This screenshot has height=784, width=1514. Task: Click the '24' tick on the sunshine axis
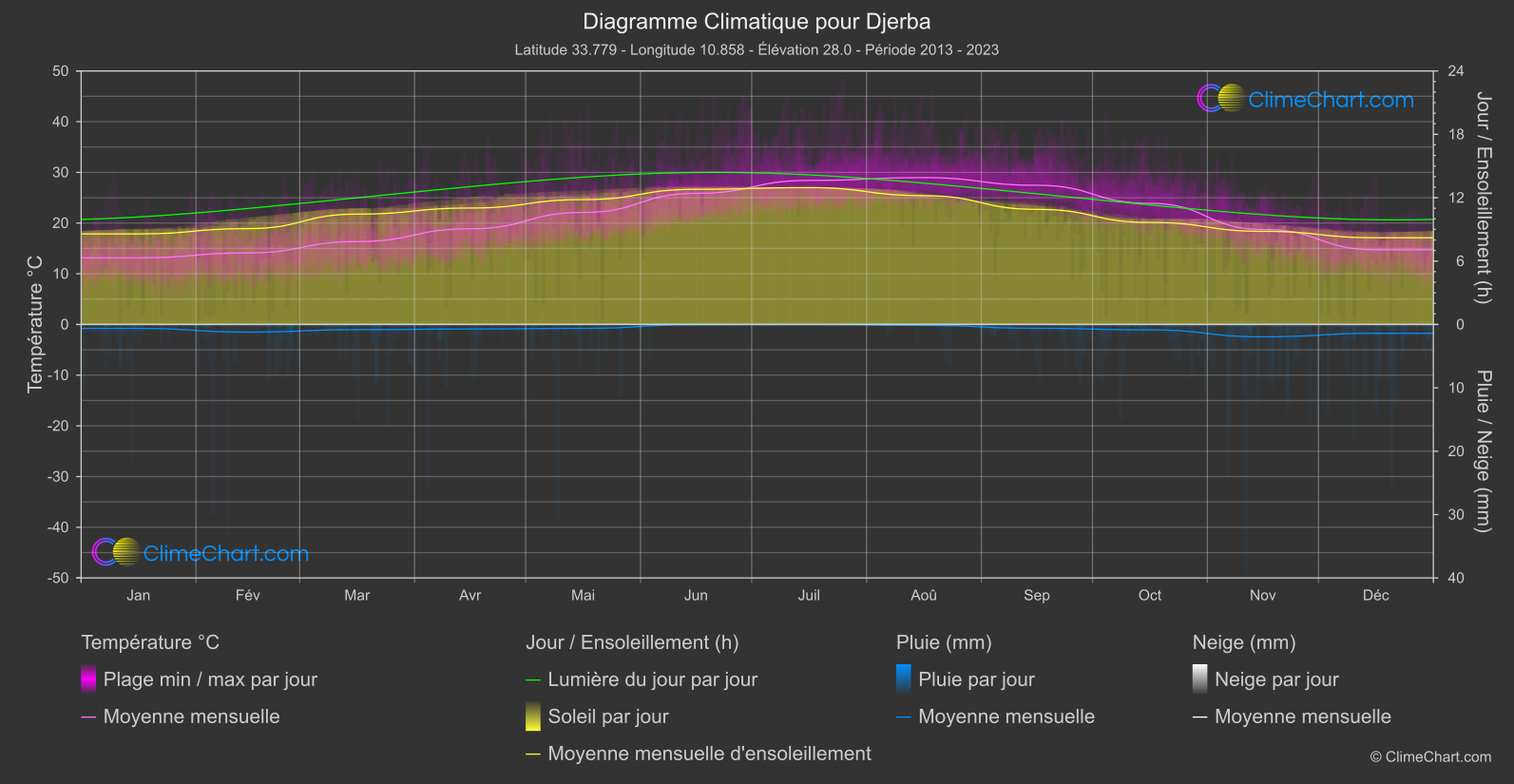[1456, 71]
